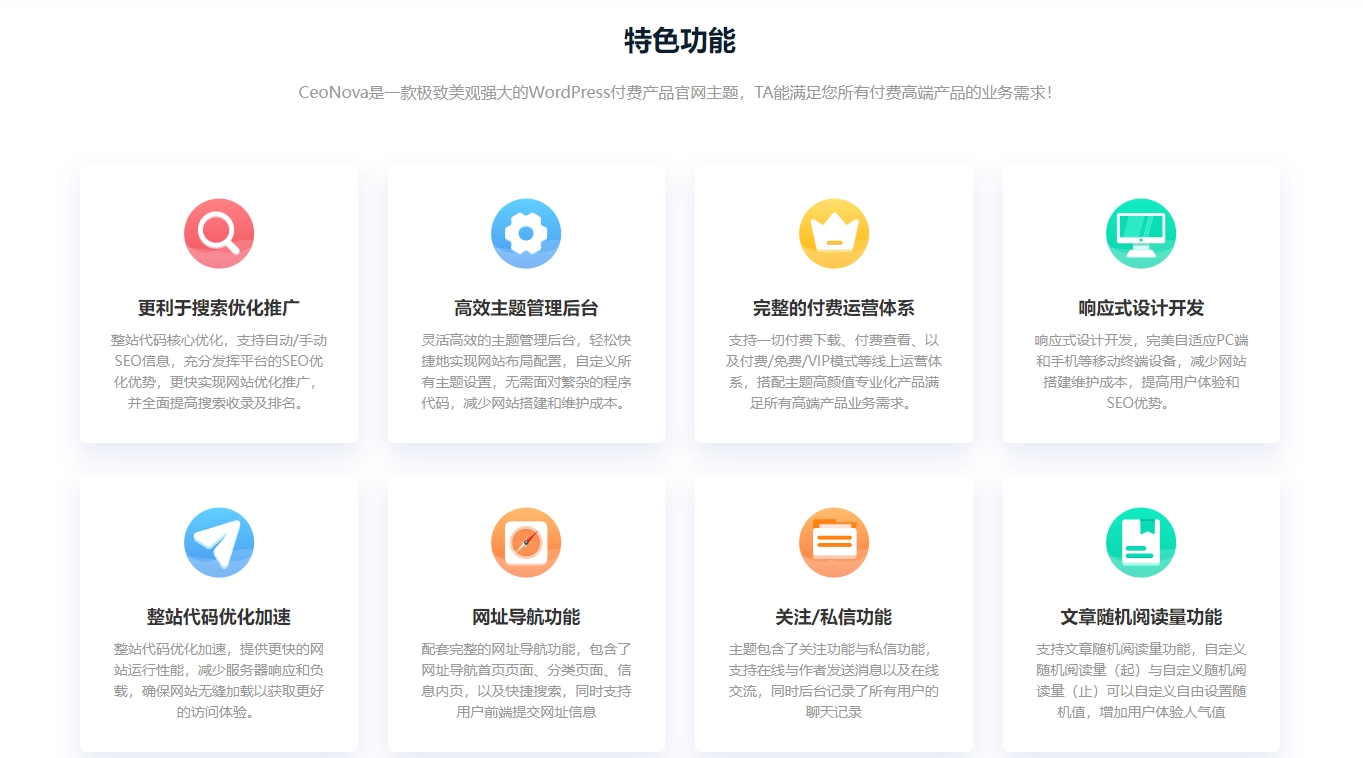The image size is (1363, 758).
Task: Click the blue paper plane icon
Action: [219, 543]
